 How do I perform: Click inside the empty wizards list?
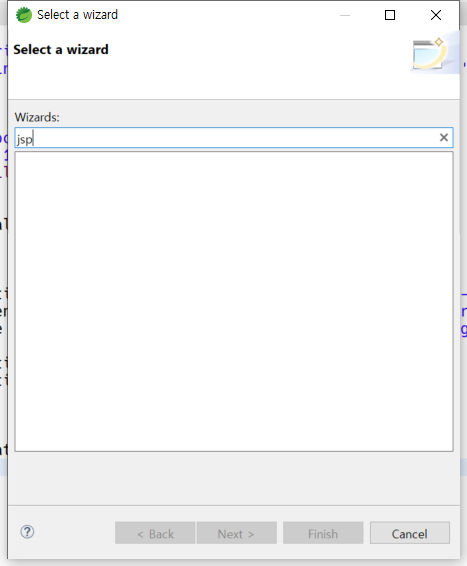tap(234, 301)
